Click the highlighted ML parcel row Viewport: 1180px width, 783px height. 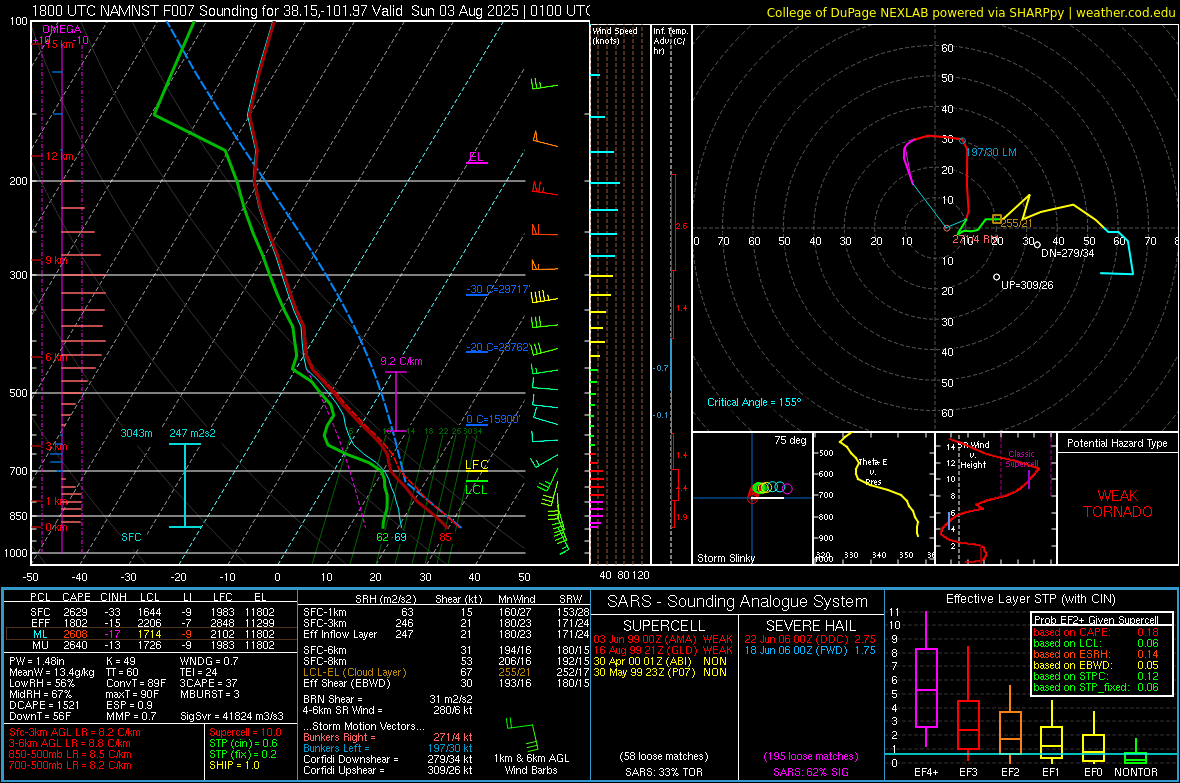[151, 634]
